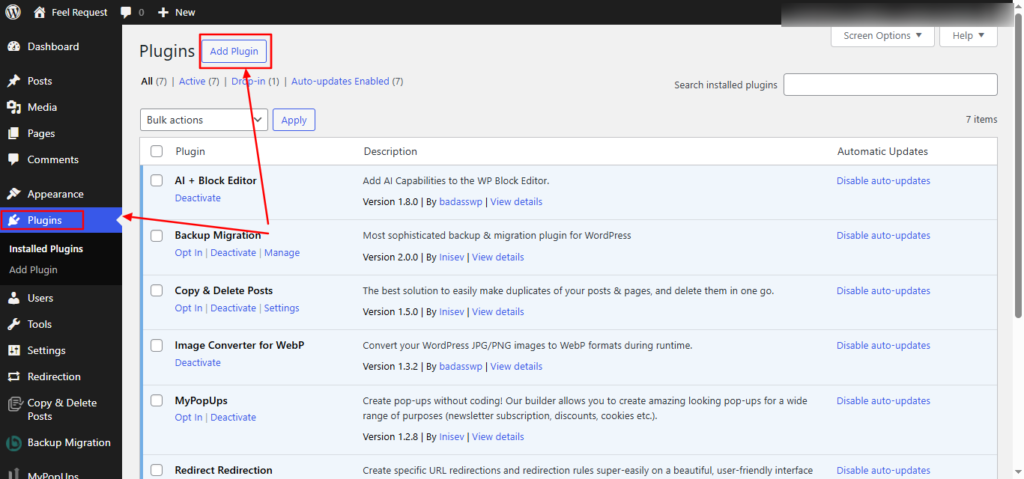
Task: Open Settings link for Copy & Delete Posts
Action: [x=281, y=308]
